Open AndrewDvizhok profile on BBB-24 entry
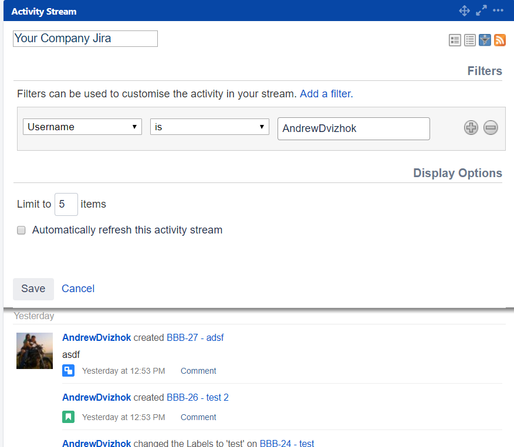The height and width of the screenshot is (447, 514). [x=97, y=443]
